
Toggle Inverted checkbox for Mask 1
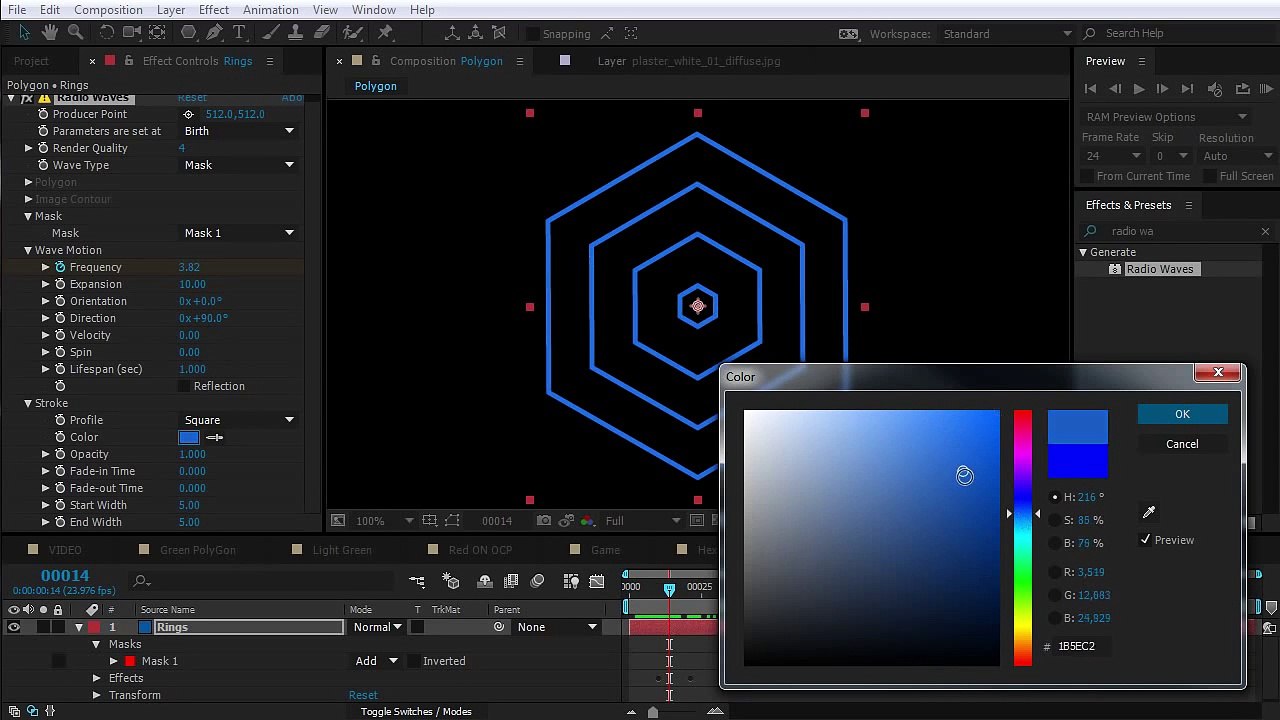(413, 661)
